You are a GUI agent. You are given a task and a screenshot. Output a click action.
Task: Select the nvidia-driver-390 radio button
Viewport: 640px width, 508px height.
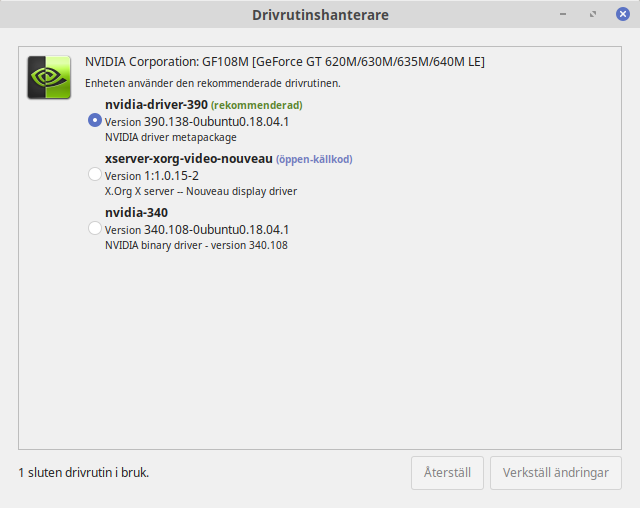95,120
